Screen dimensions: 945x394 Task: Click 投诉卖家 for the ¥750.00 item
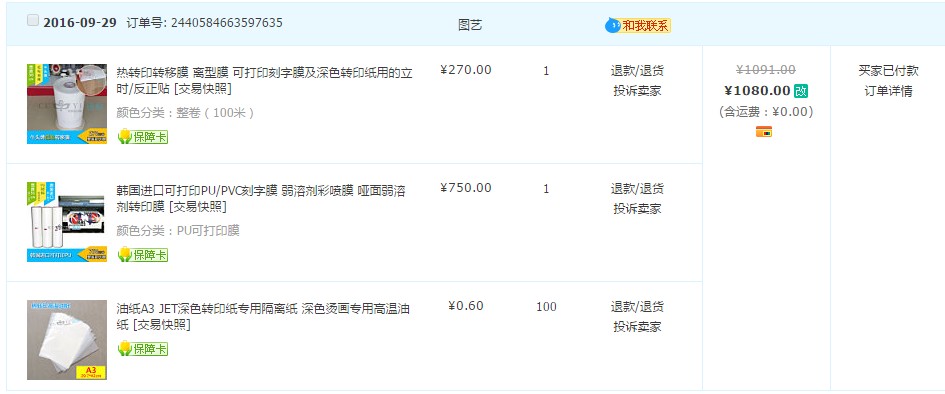(x=638, y=209)
